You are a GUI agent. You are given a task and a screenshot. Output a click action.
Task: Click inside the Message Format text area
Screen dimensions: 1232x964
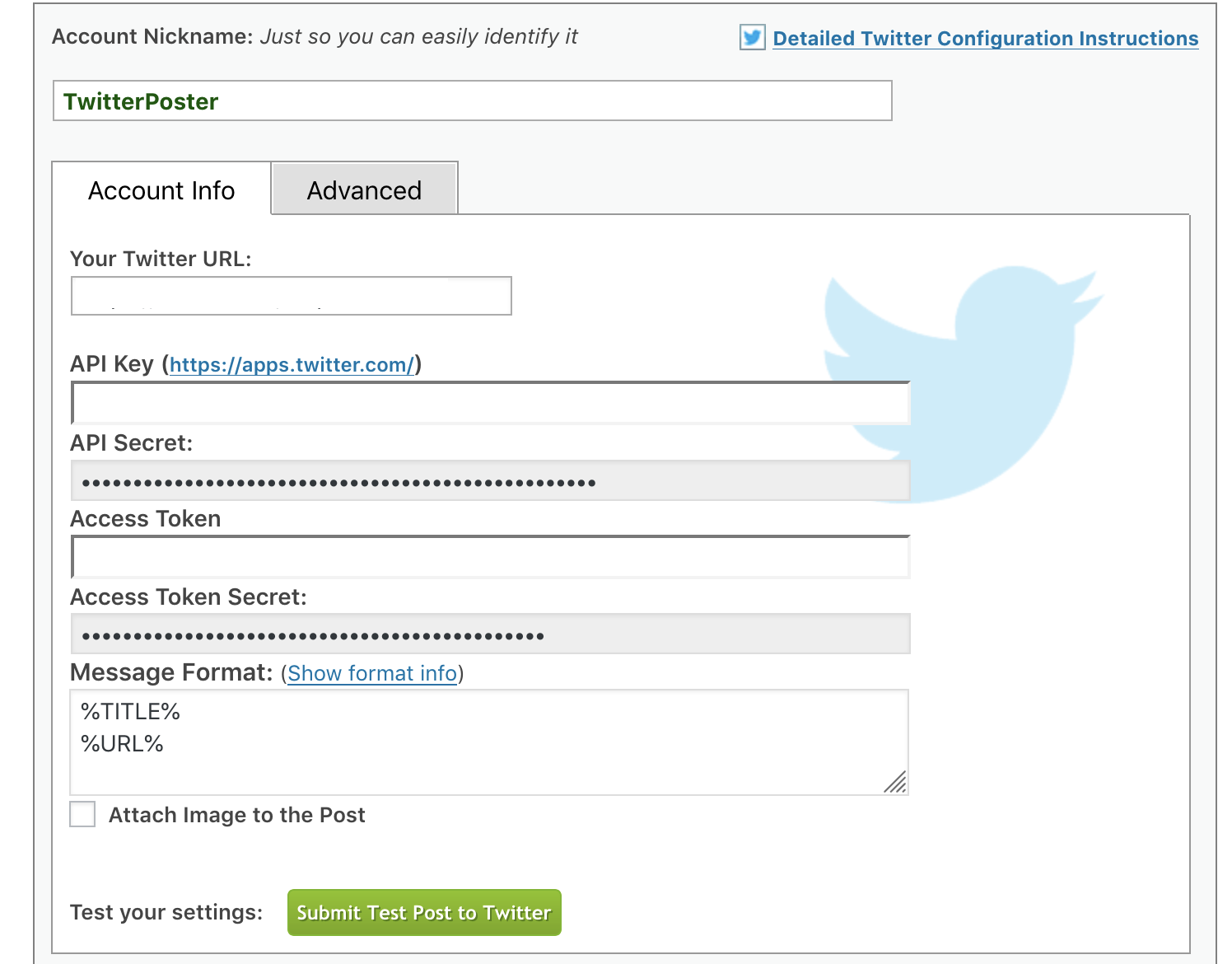(x=489, y=742)
